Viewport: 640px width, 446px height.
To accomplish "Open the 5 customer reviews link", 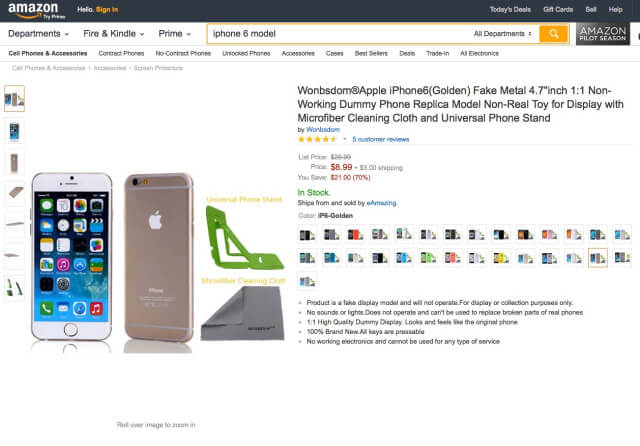I will pos(381,139).
